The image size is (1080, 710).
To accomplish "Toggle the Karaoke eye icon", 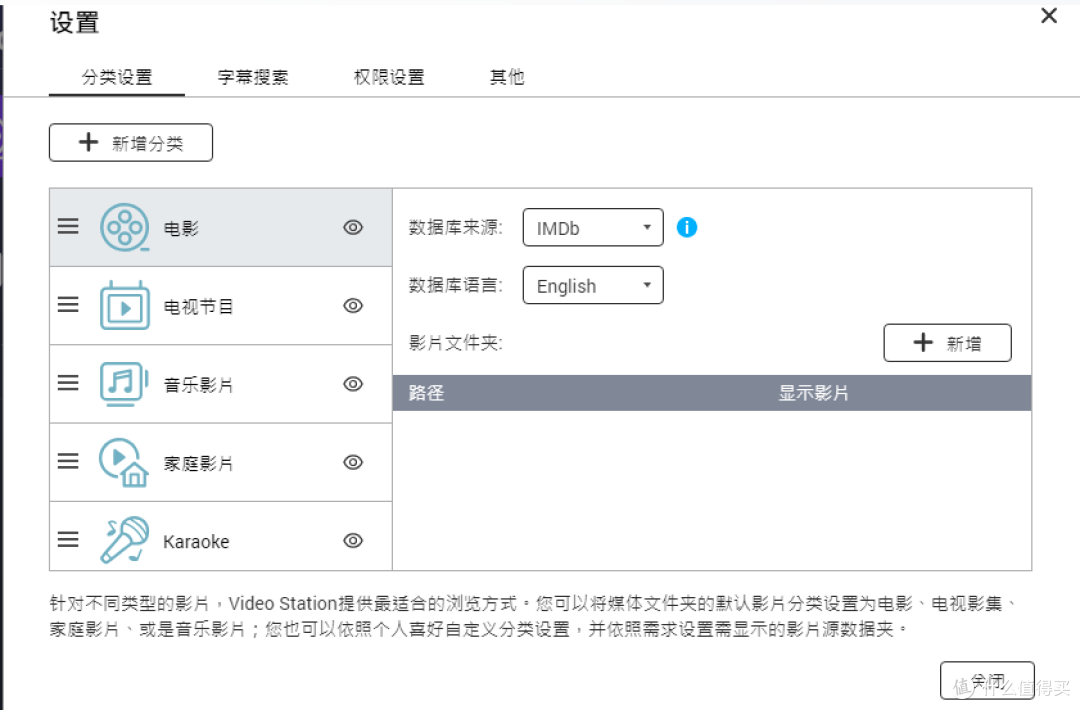I will coord(352,539).
